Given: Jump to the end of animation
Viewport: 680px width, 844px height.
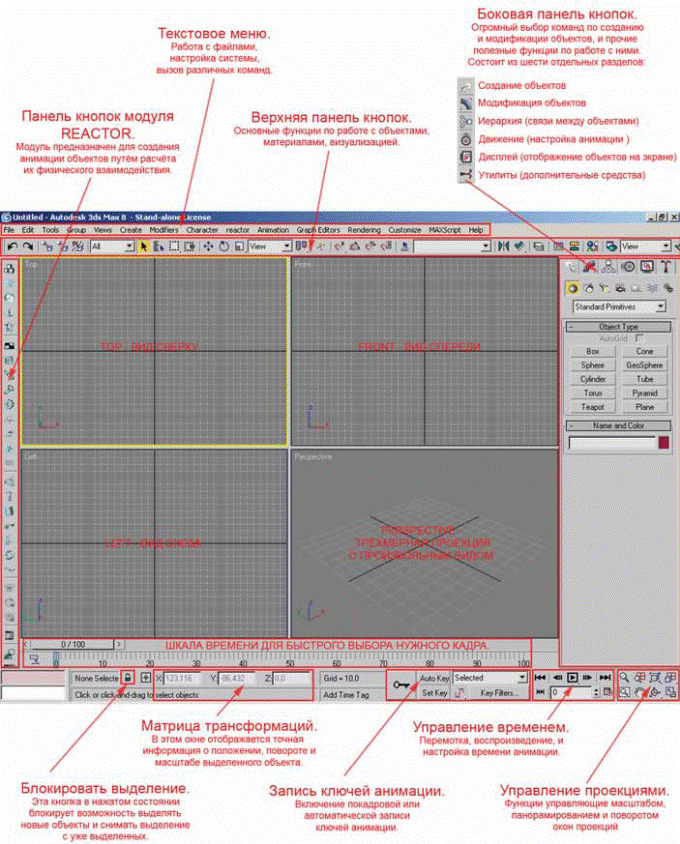Looking at the screenshot, I should [605, 677].
